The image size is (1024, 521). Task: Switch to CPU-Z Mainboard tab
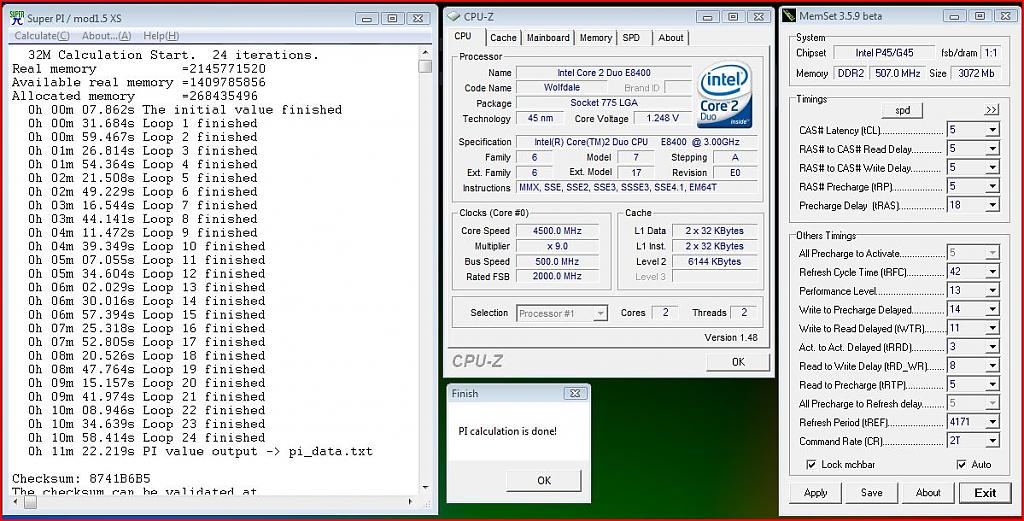coord(548,38)
